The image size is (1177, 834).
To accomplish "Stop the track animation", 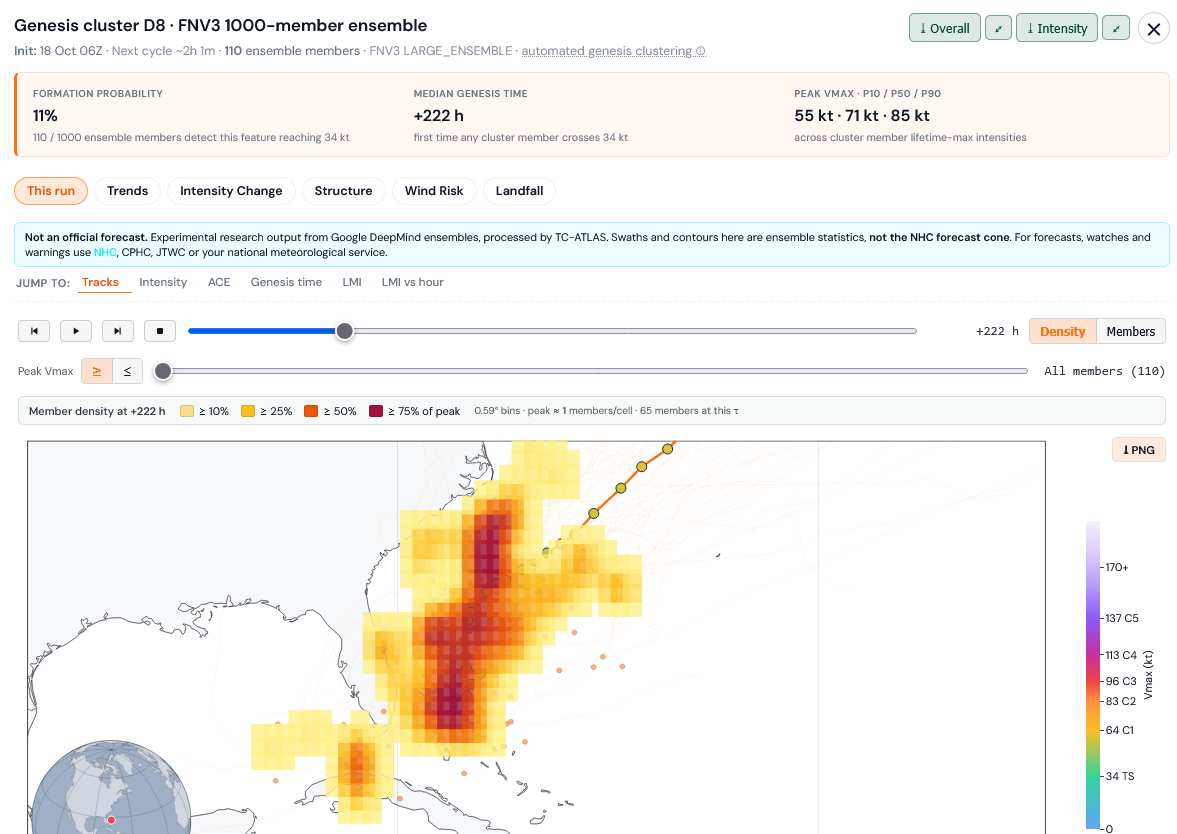I will [x=160, y=331].
